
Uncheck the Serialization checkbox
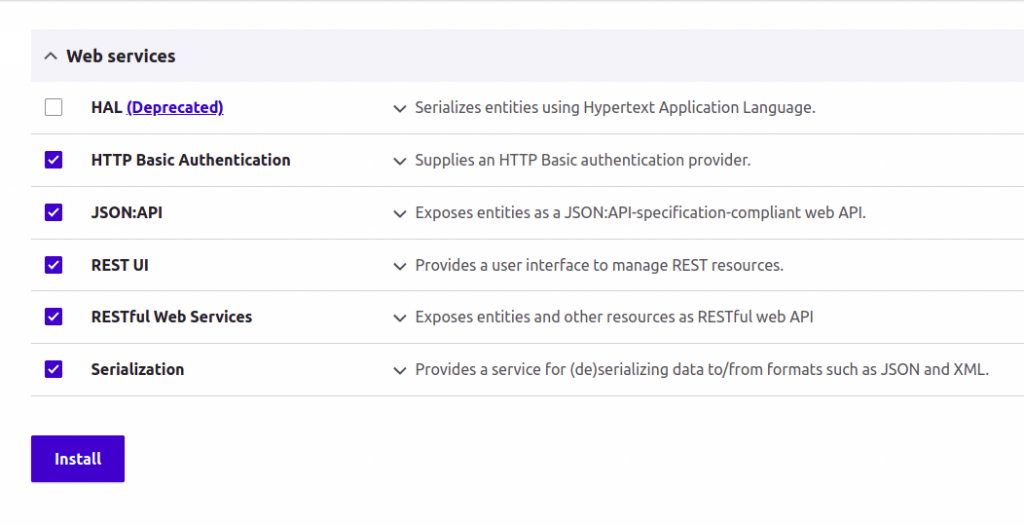pyautogui.click(x=54, y=369)
